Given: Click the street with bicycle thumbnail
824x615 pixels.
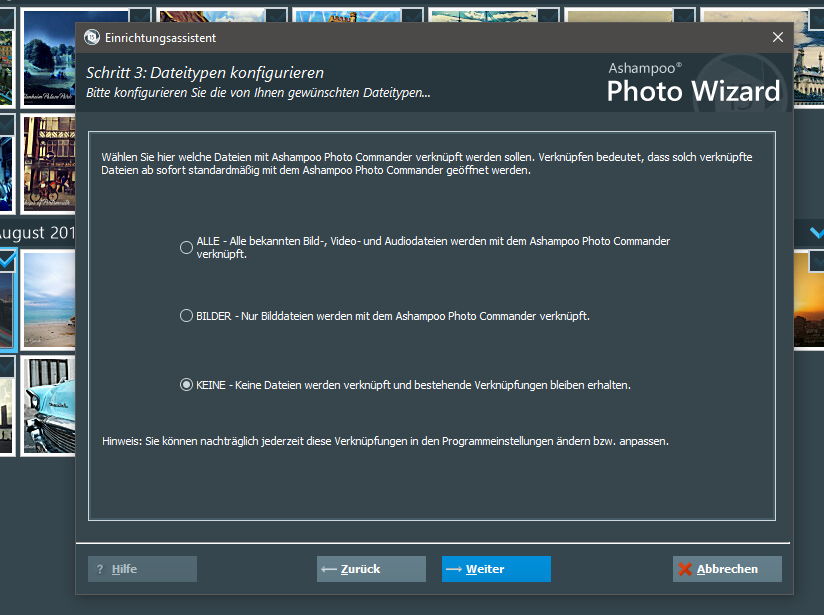Looking at the screenshot, I should [x=48, y=160].
